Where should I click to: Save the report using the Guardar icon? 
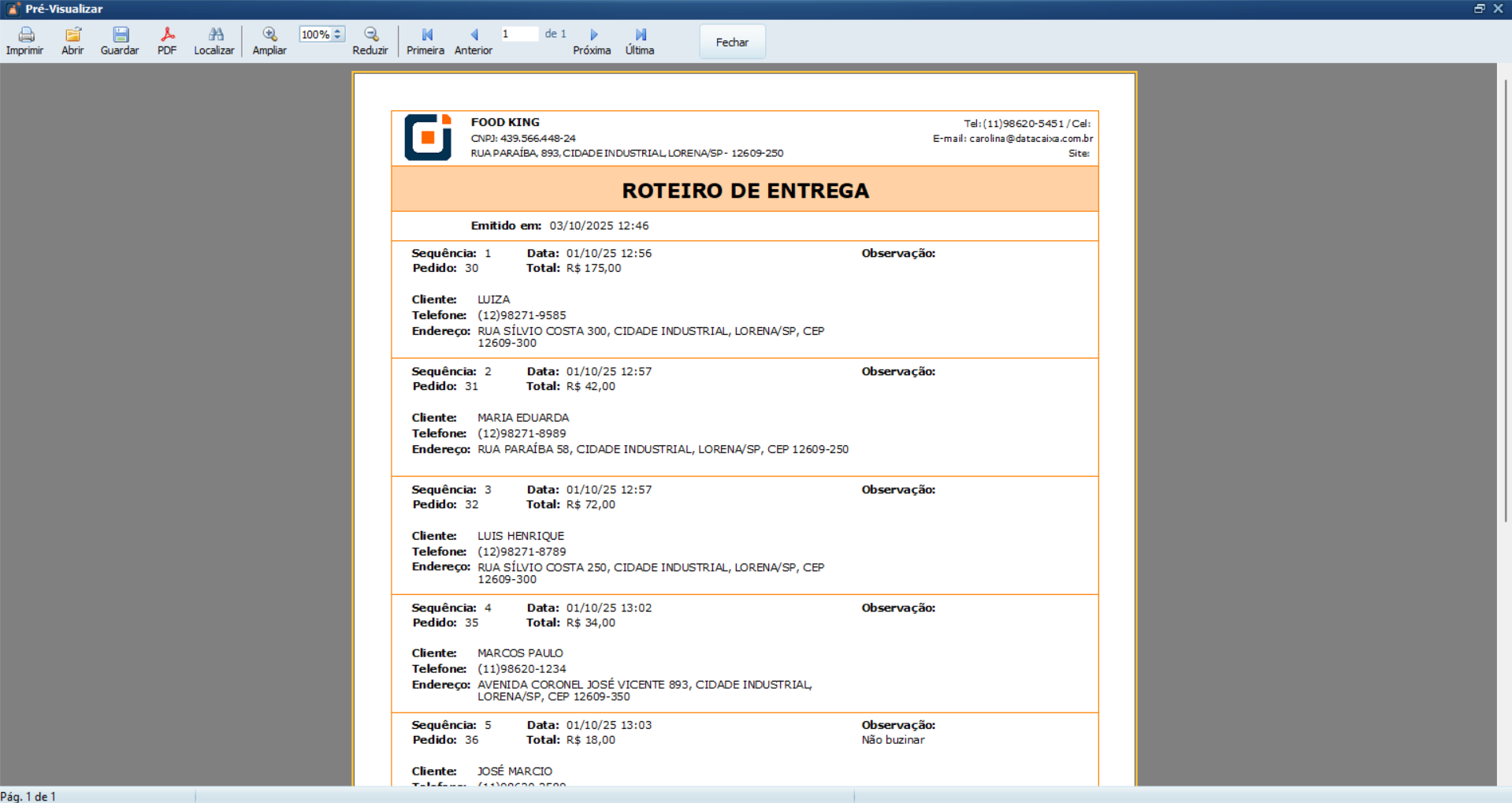tap(120, 35)
